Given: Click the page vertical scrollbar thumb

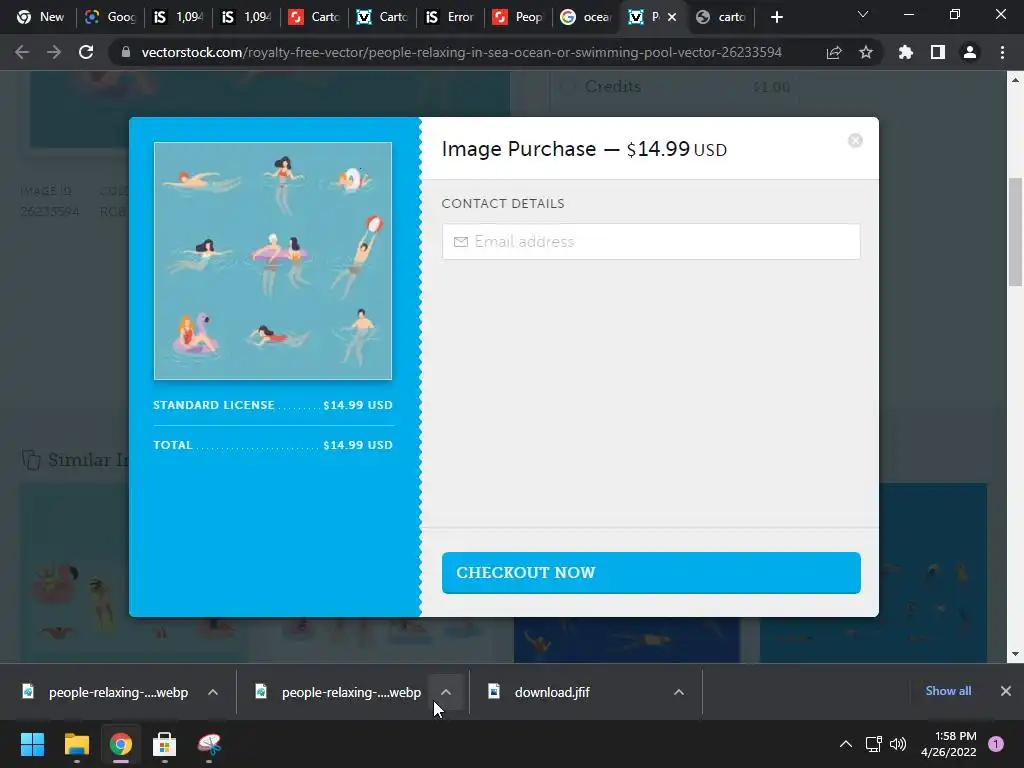Looking at the screenshot, I should click(x=1015, y=231).
